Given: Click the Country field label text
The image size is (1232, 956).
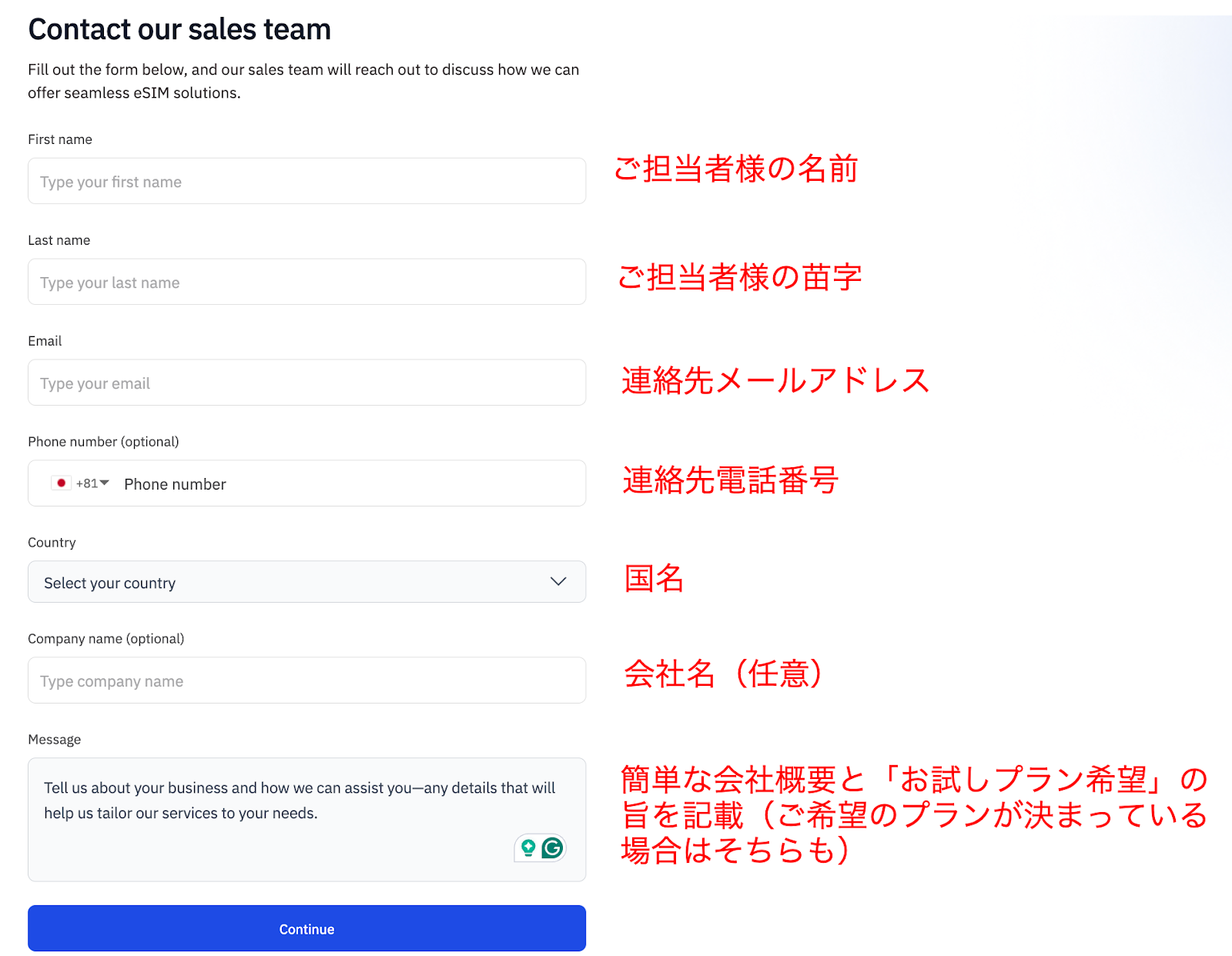Looking at the screenshot, I should tap(51, 542).
